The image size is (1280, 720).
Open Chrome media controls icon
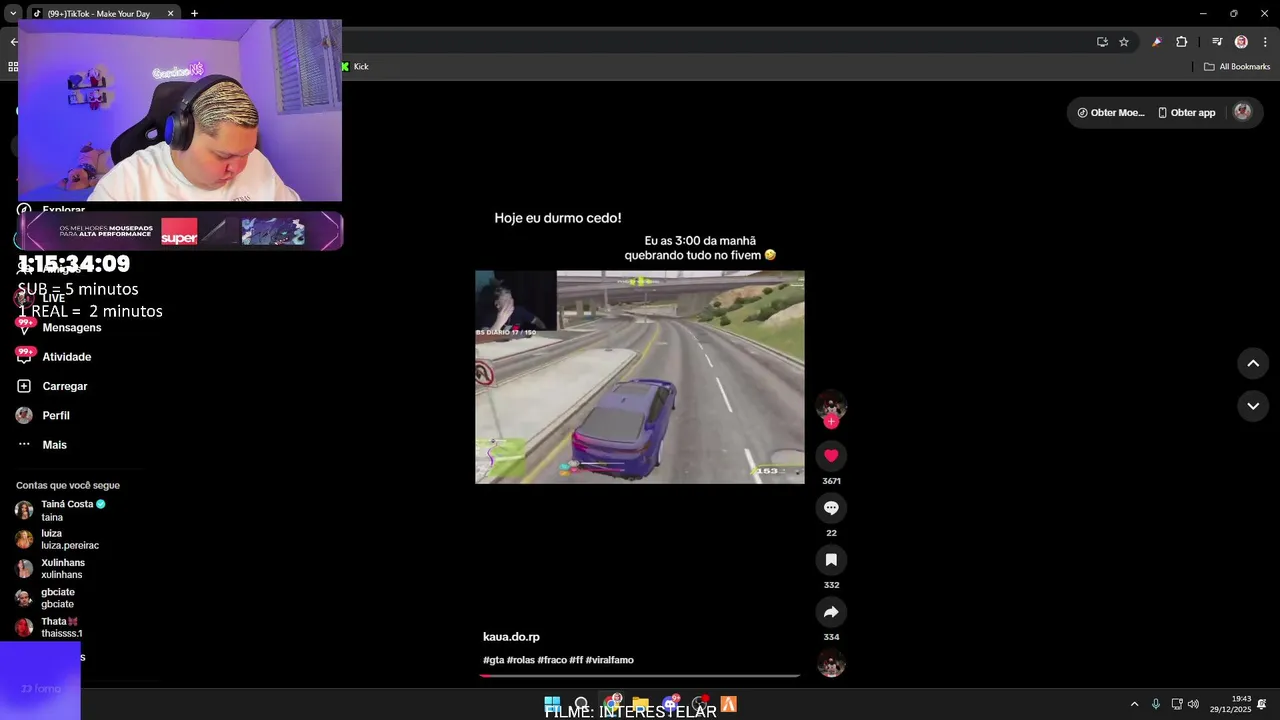tap(1217, 42)
